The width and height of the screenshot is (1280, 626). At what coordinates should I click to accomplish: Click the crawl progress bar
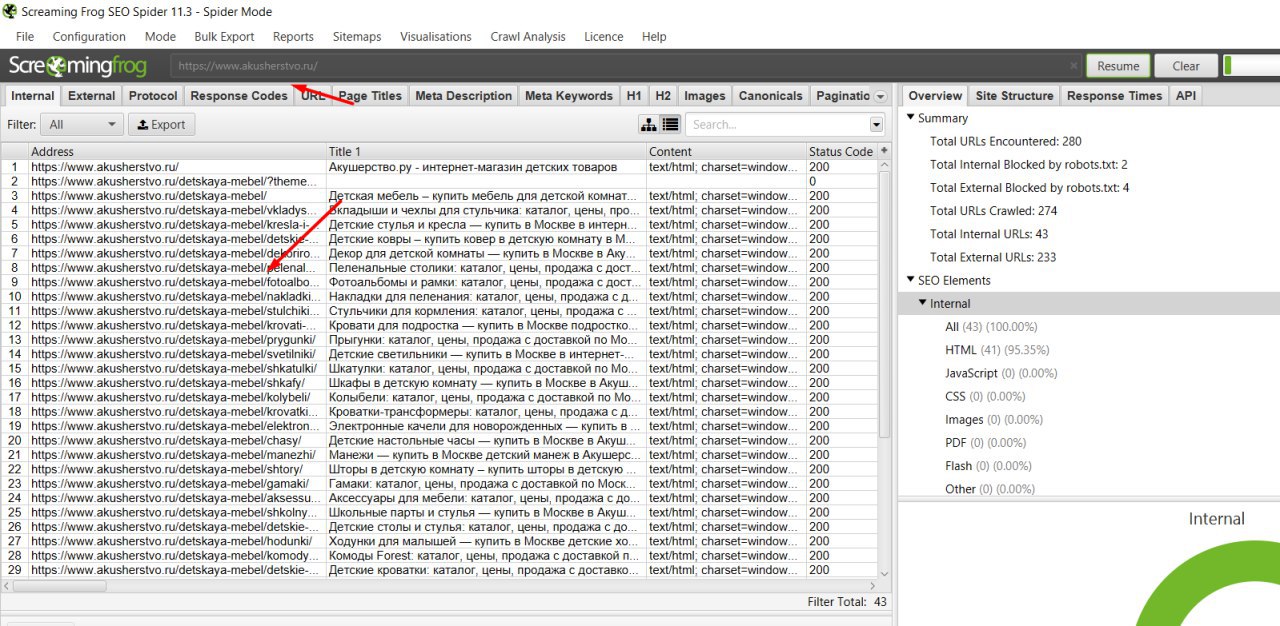click(x=1251, y=66)
